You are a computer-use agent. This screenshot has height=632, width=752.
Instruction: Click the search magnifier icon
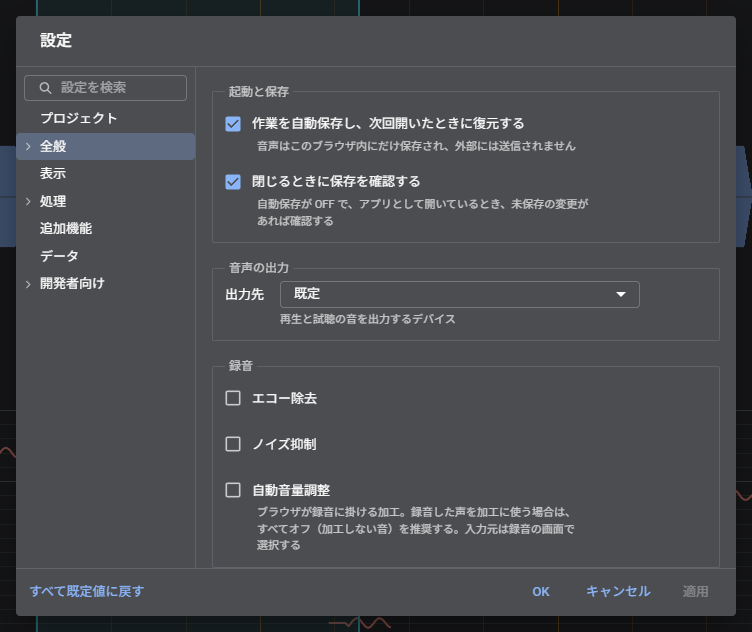point(45,88)
